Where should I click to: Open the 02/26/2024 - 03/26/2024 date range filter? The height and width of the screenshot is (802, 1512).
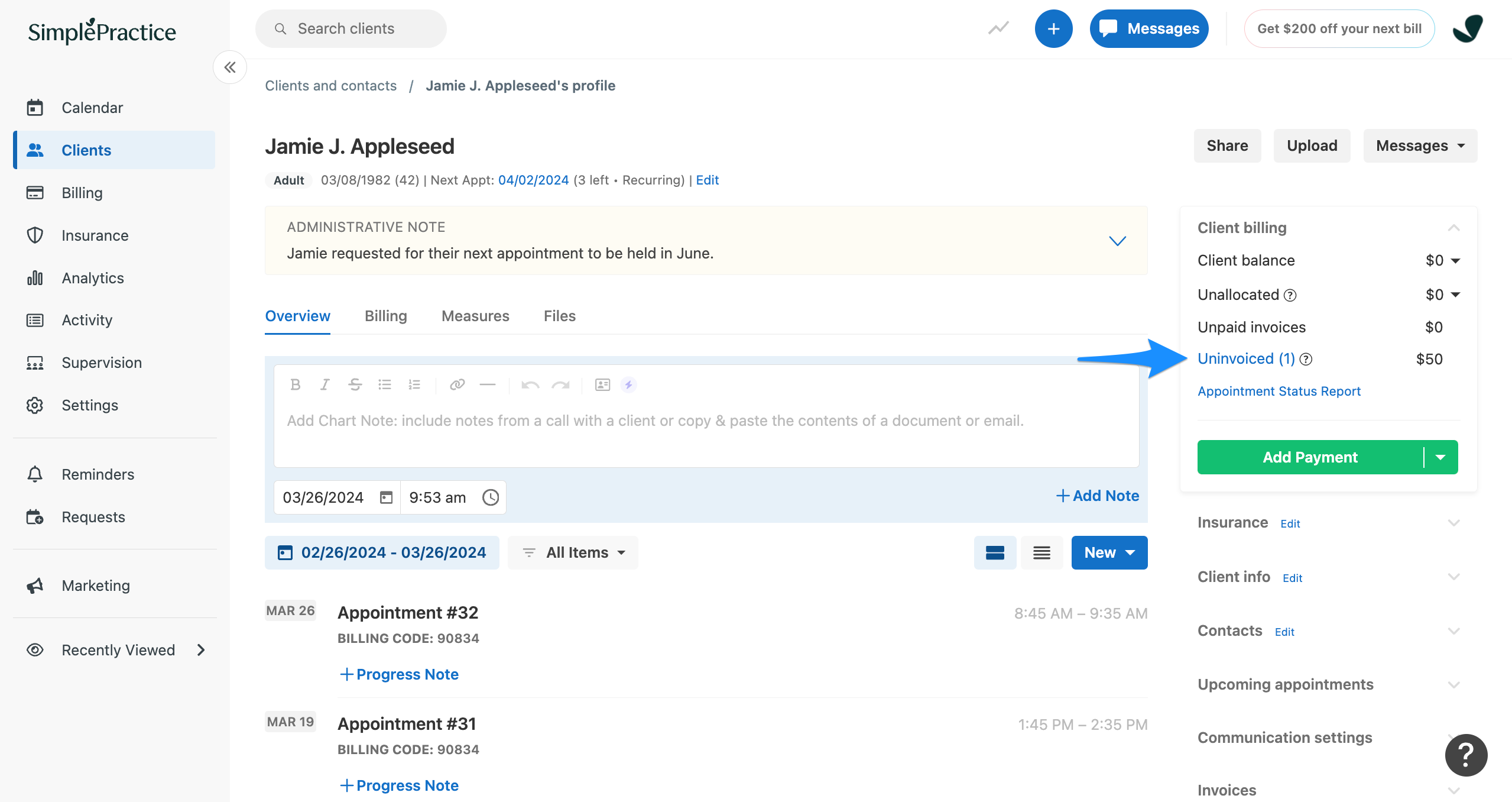382,553
